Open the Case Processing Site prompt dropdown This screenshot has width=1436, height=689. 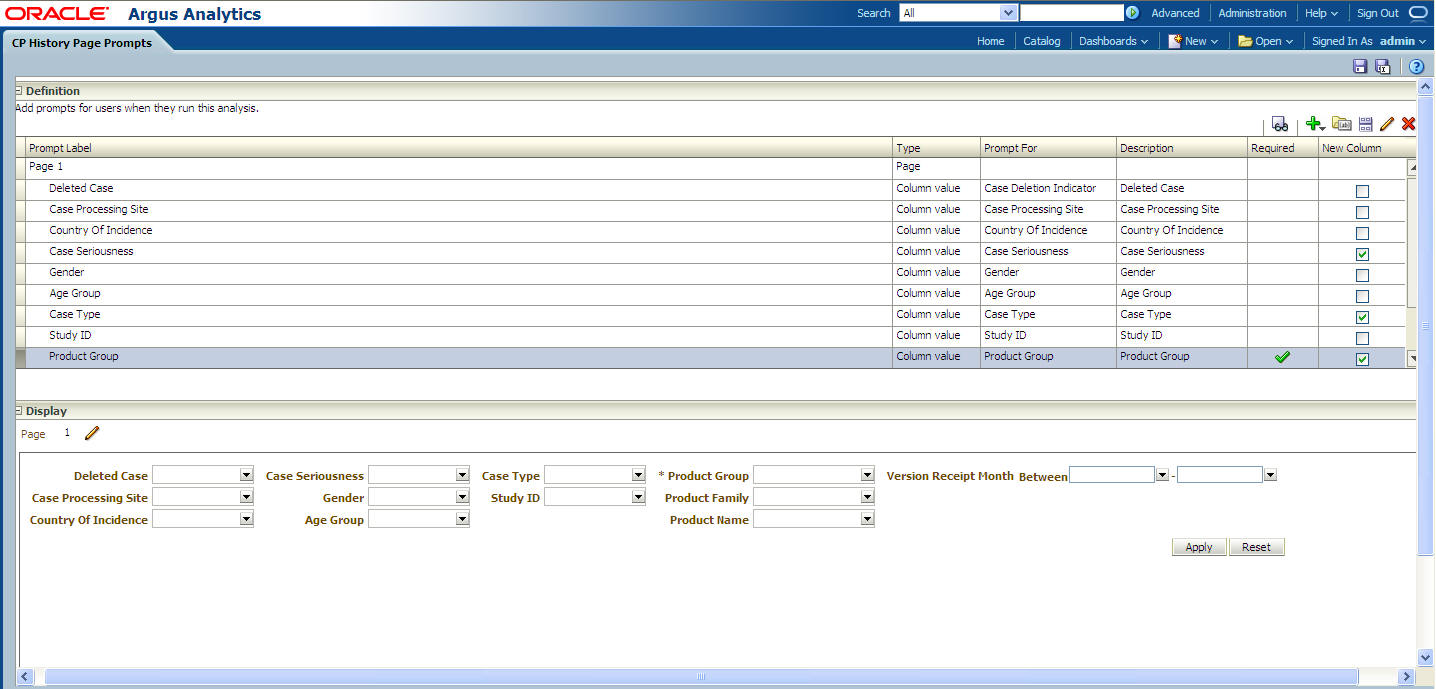[x=246, y=497]
